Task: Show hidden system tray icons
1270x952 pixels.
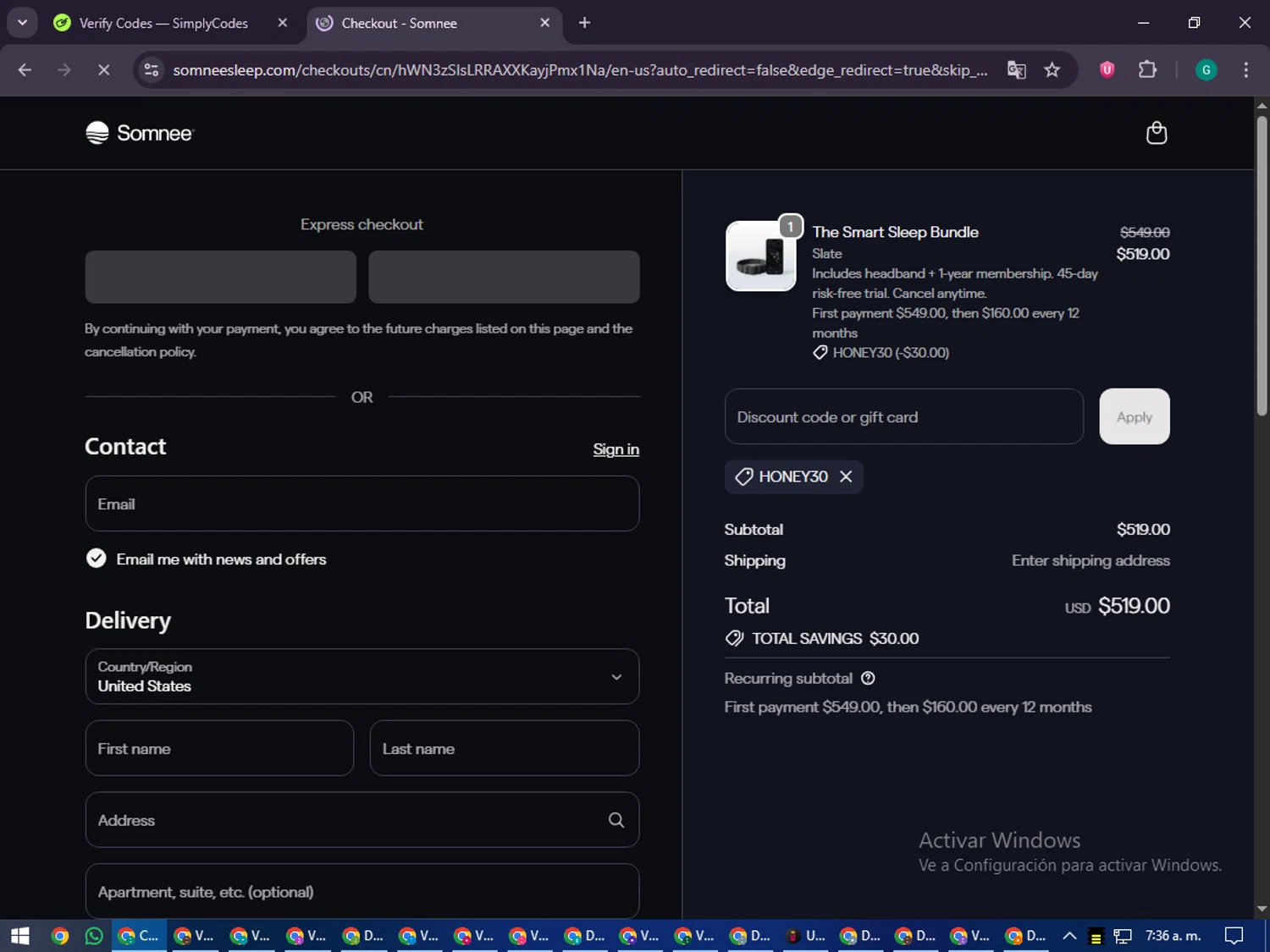Action: (x=1069, y=935)
